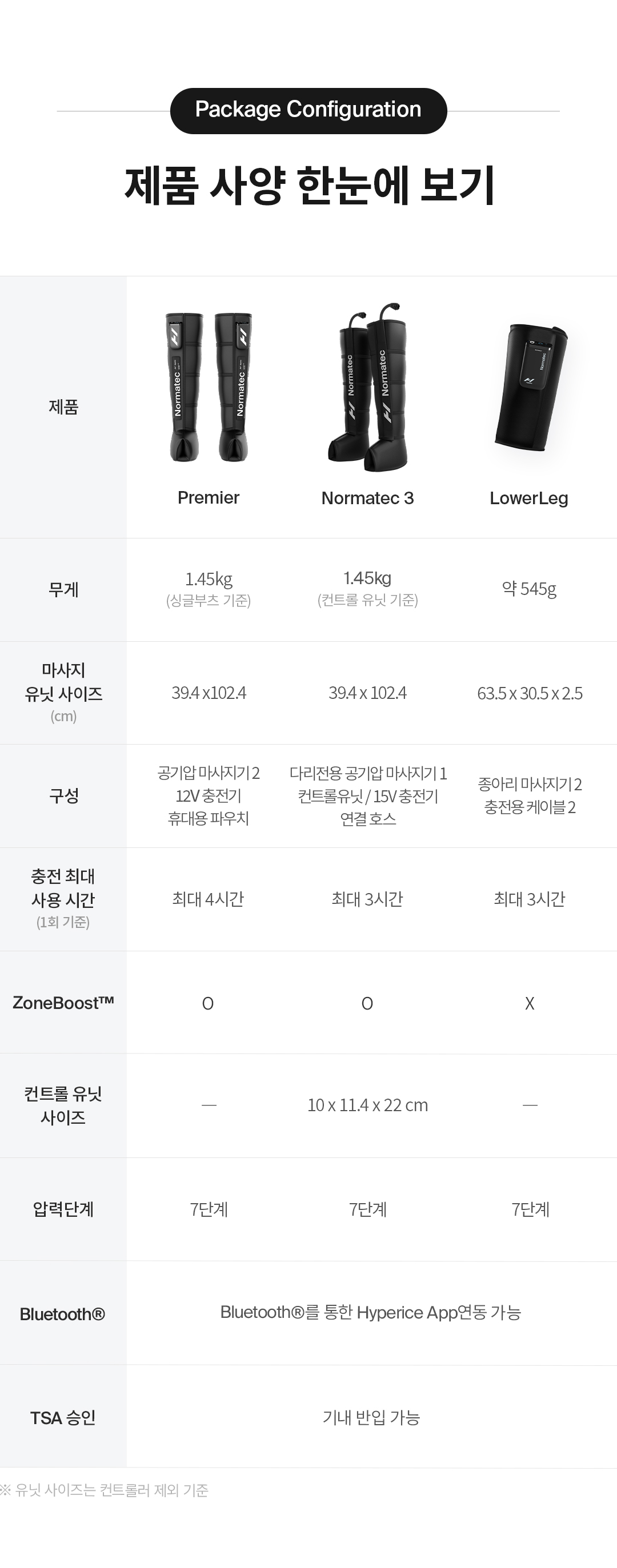
Task: Click the Premier boots product image
Action: tap(209, 387)
